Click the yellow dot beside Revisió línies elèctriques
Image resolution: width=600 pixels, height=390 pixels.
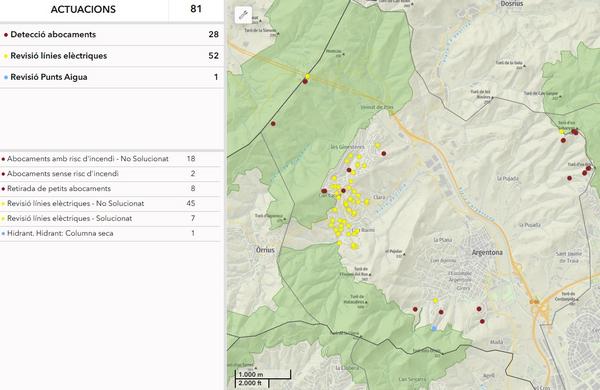tap(6, 56)
